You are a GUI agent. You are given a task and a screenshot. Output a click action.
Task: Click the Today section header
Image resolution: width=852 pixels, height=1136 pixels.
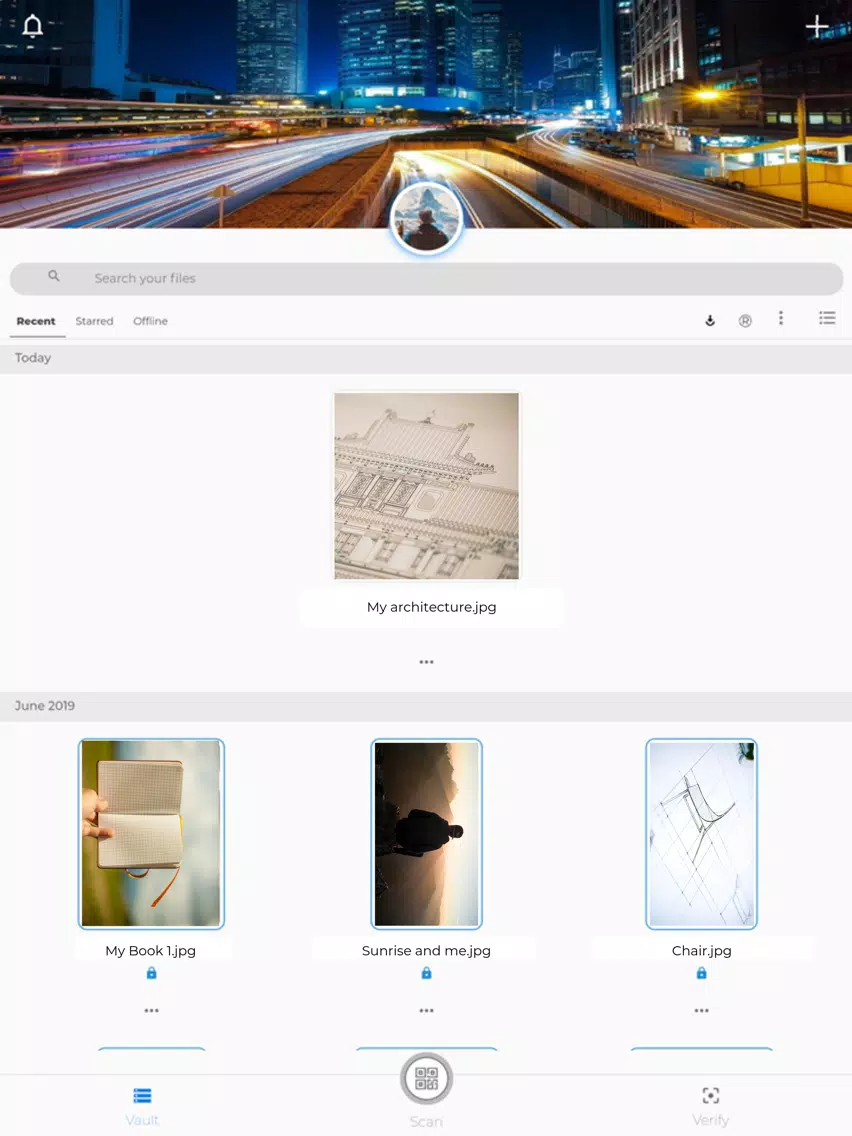click(x=426, y=359)
